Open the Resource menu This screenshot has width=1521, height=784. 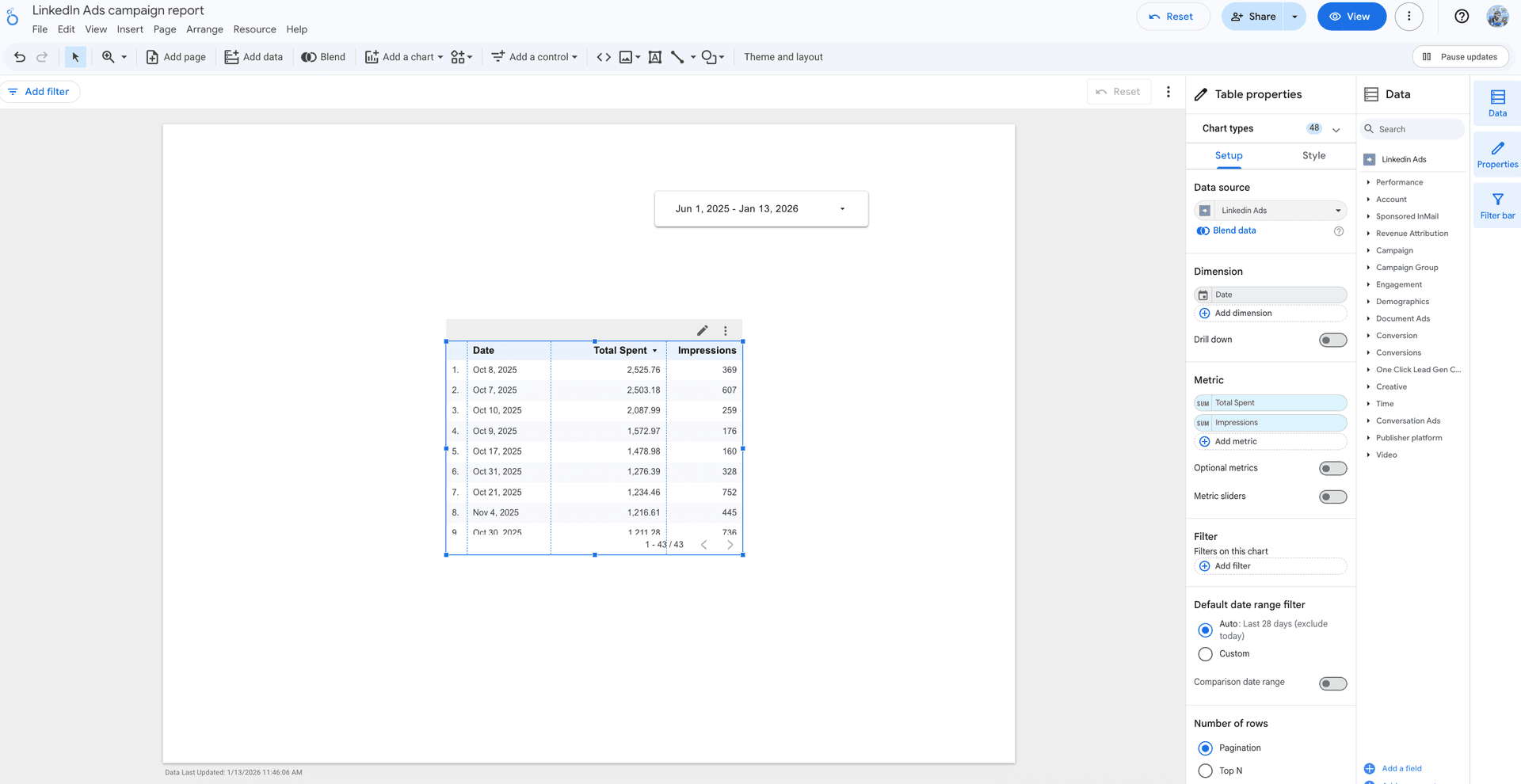click(254, 29)
